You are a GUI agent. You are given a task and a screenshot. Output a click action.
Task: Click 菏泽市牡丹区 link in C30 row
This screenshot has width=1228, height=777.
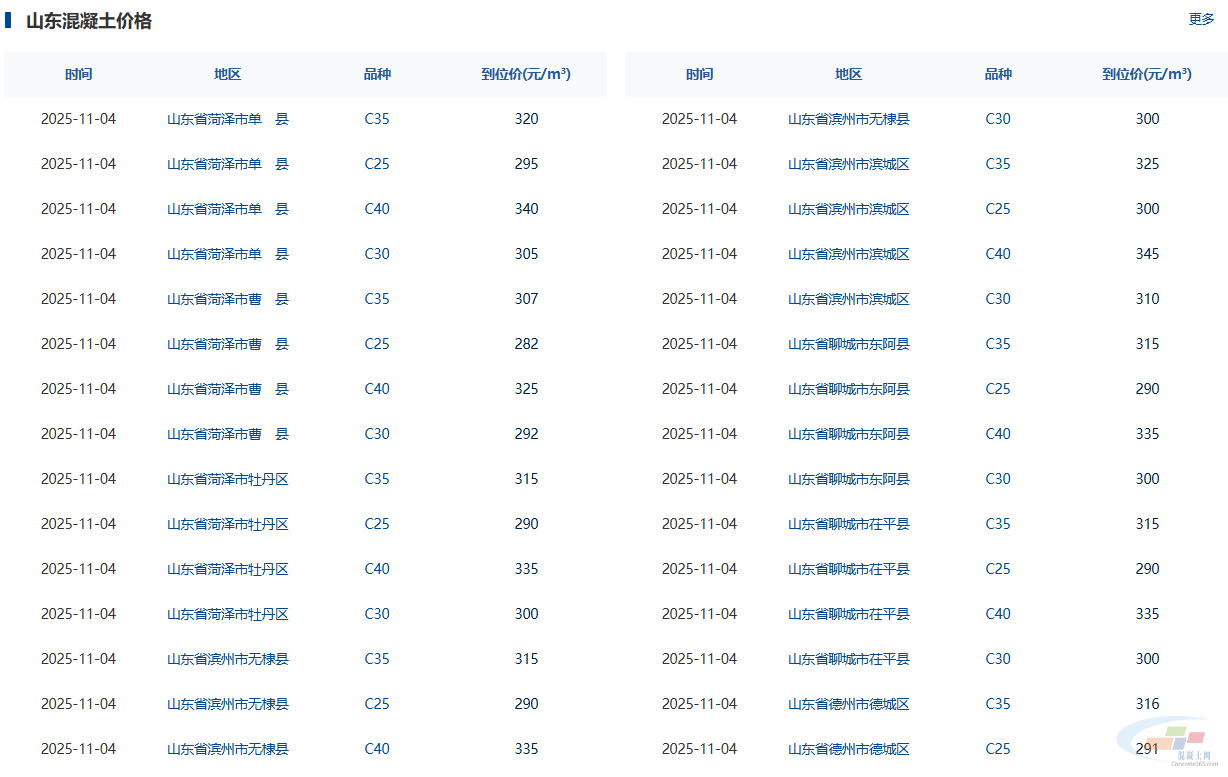point(227,614)
